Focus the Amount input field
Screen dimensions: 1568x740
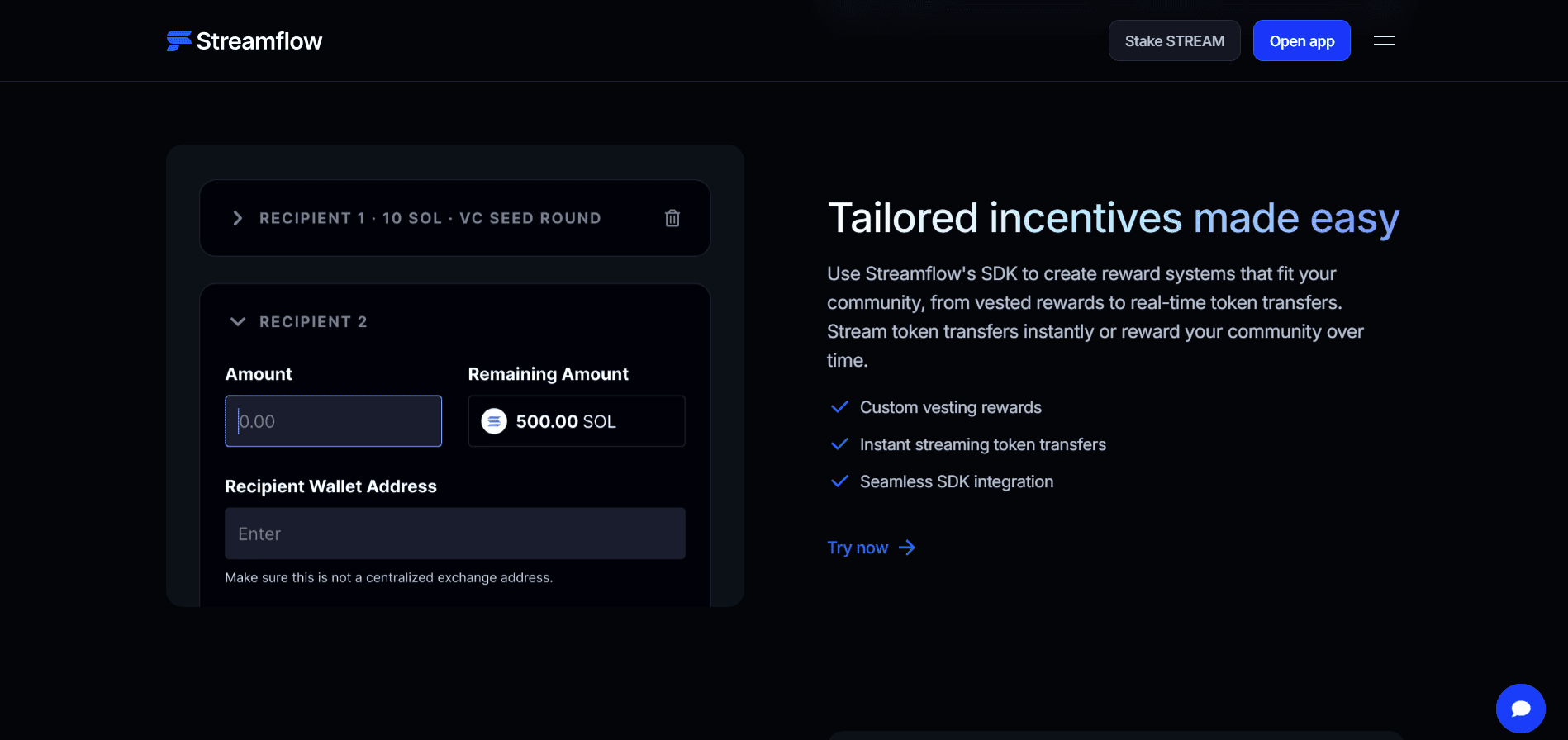pos(333,421)
